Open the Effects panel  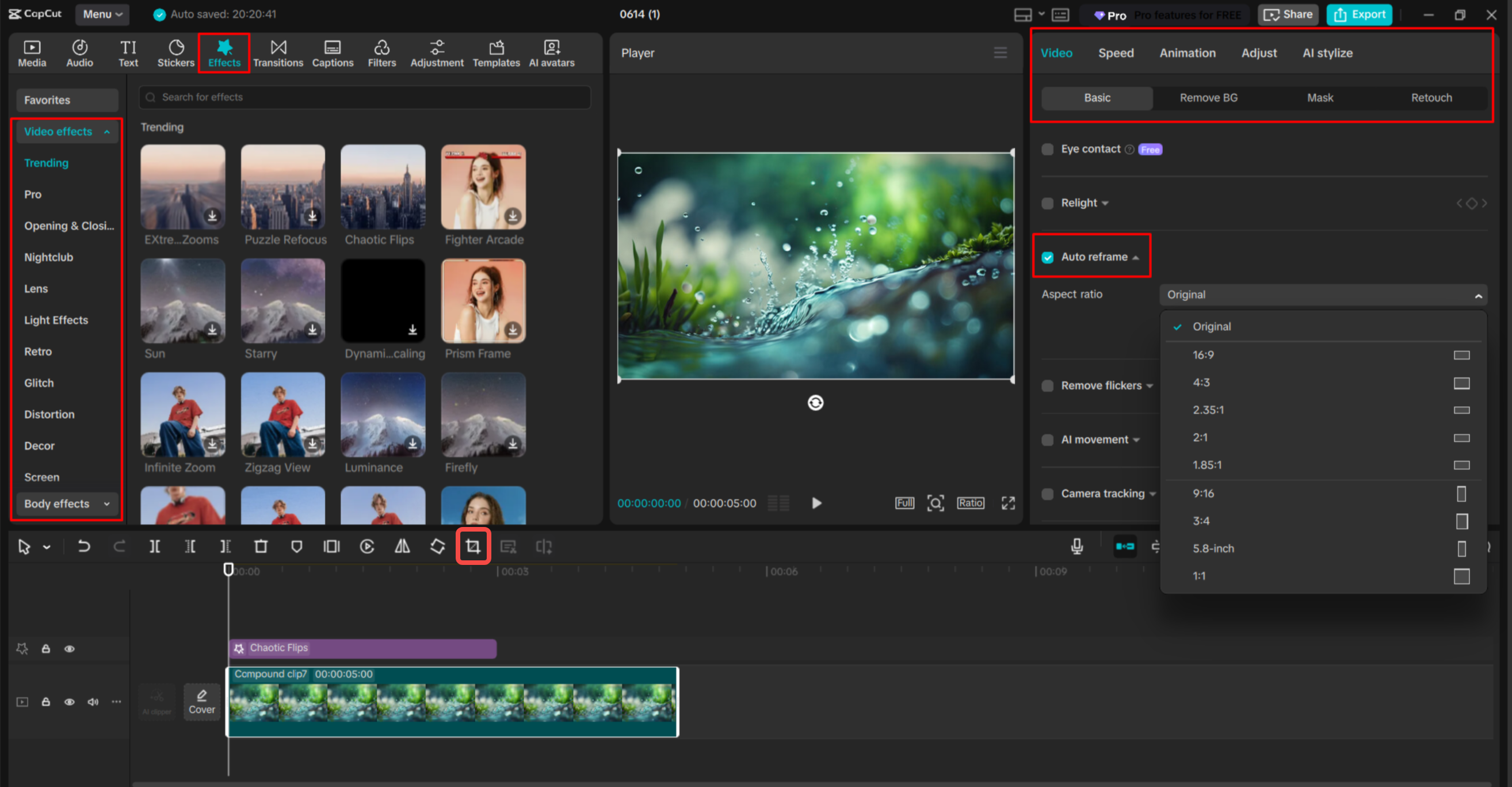[224, 53]
